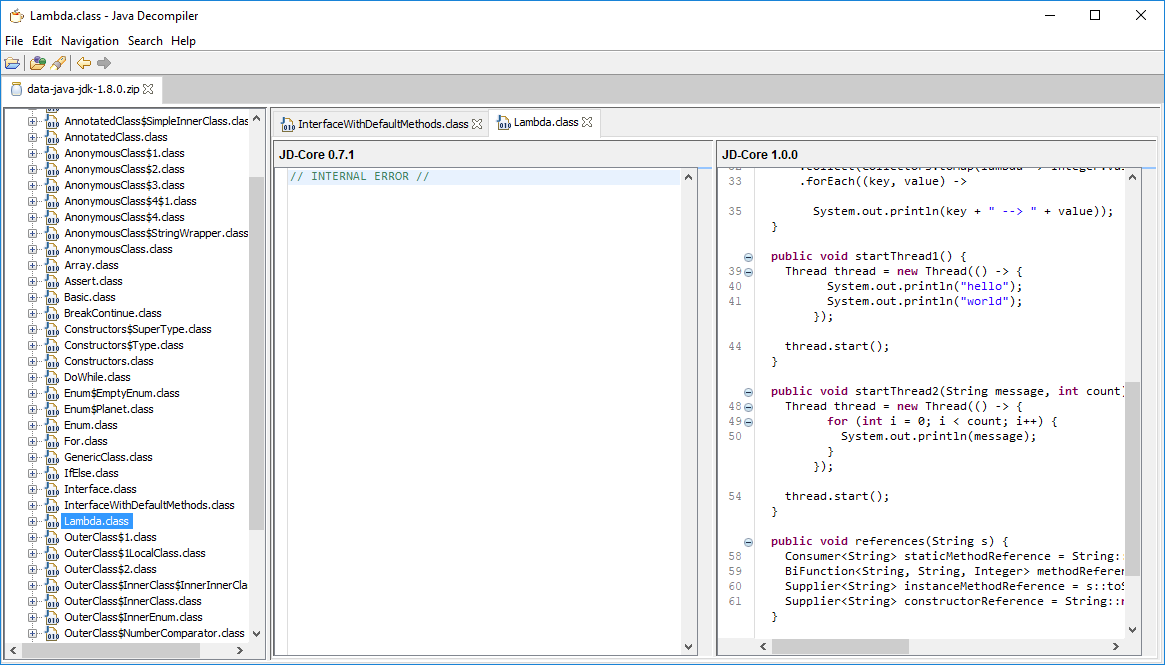Select DoWhile.class in the file tree
The image size is (1165, 665).
(x=97, y=377)
